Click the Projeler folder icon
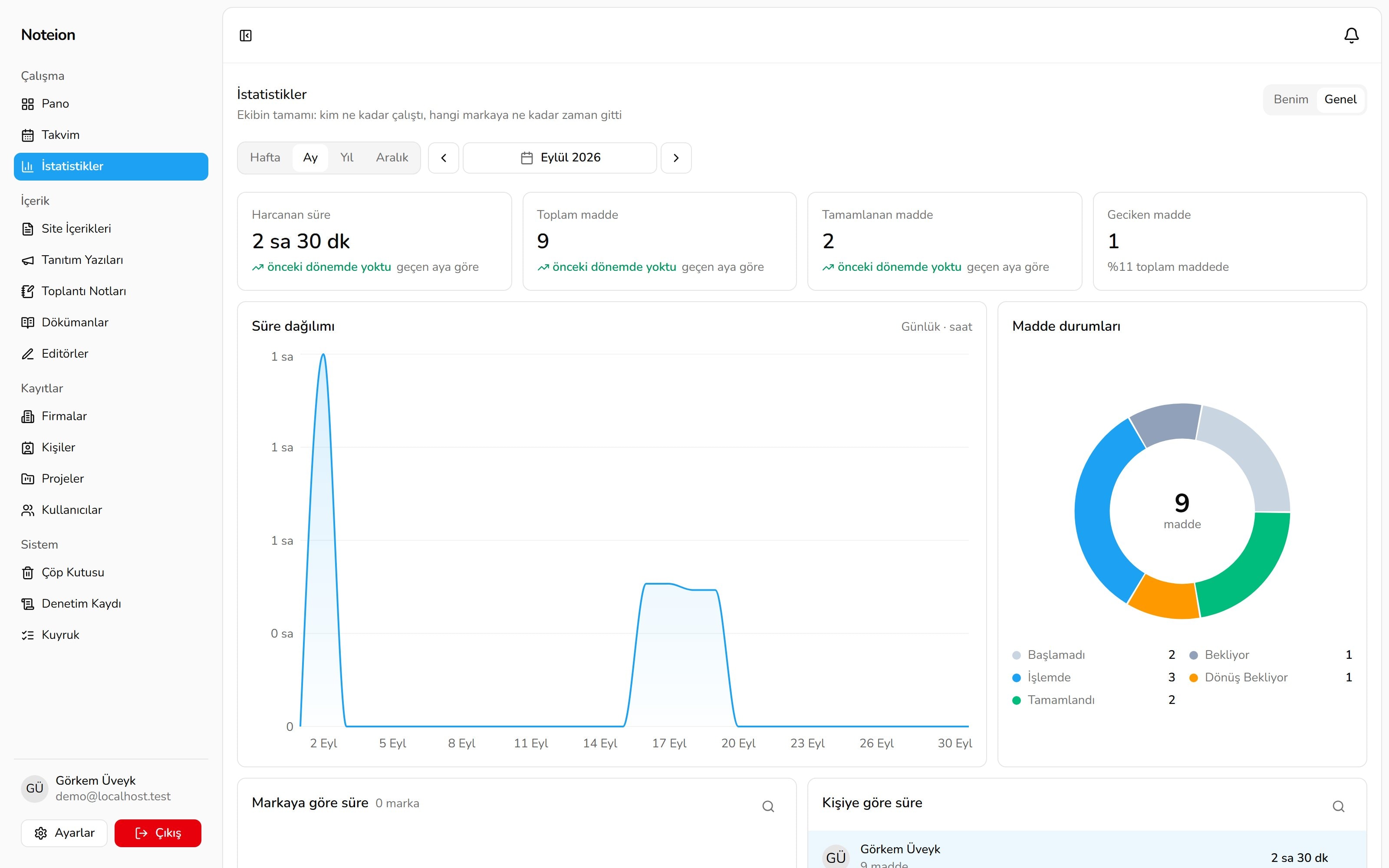The width and height of the screenshot is (1389, 868). [x=27, y=479]
